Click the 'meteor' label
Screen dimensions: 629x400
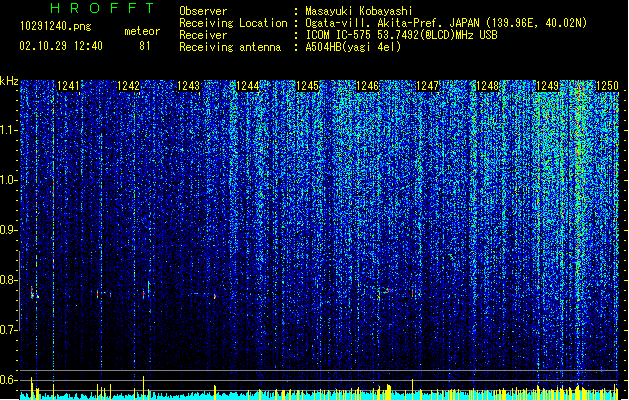pyautogui.click(x=142, y=31)
